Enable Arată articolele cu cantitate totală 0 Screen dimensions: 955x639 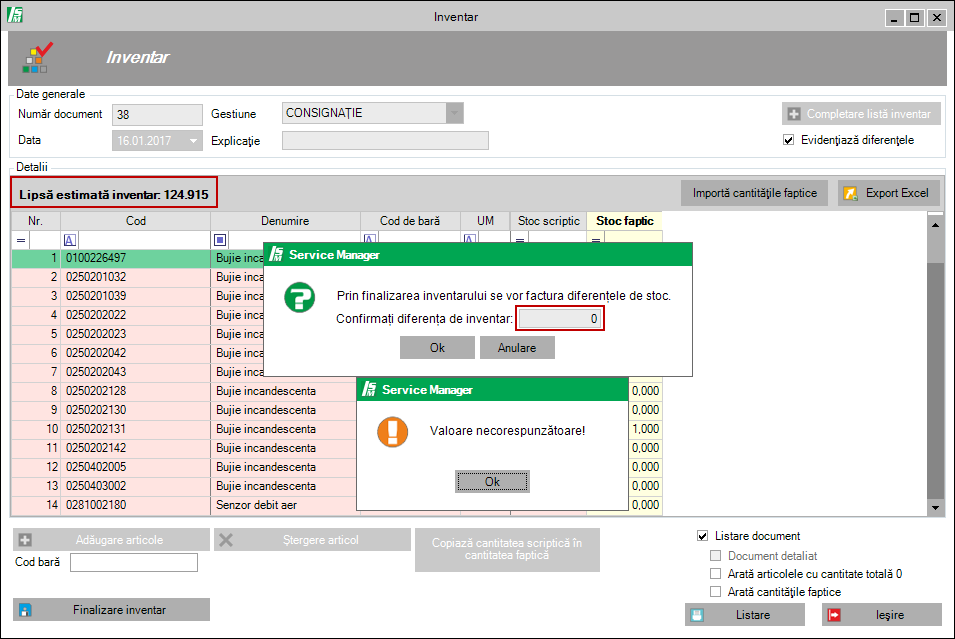(x=716, y=574)
